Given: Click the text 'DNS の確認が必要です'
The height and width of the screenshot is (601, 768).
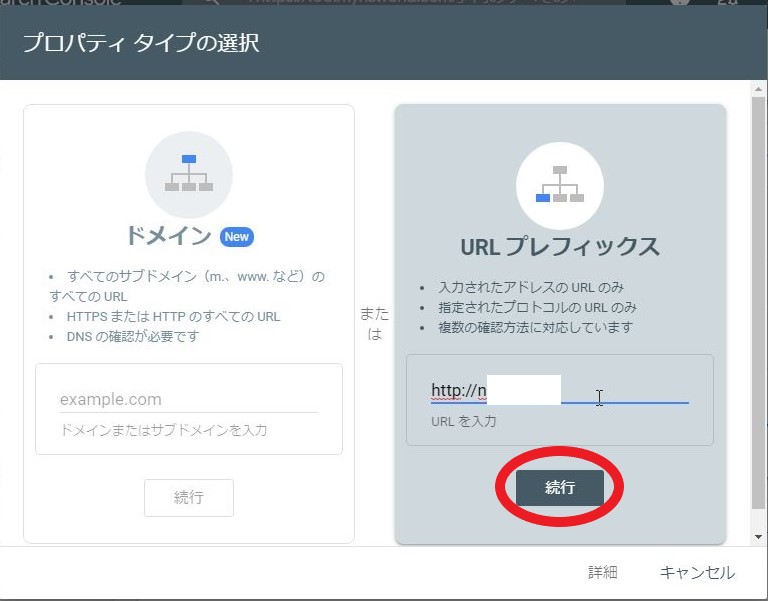Looking at the screenshot, I should tap(133, 337).
